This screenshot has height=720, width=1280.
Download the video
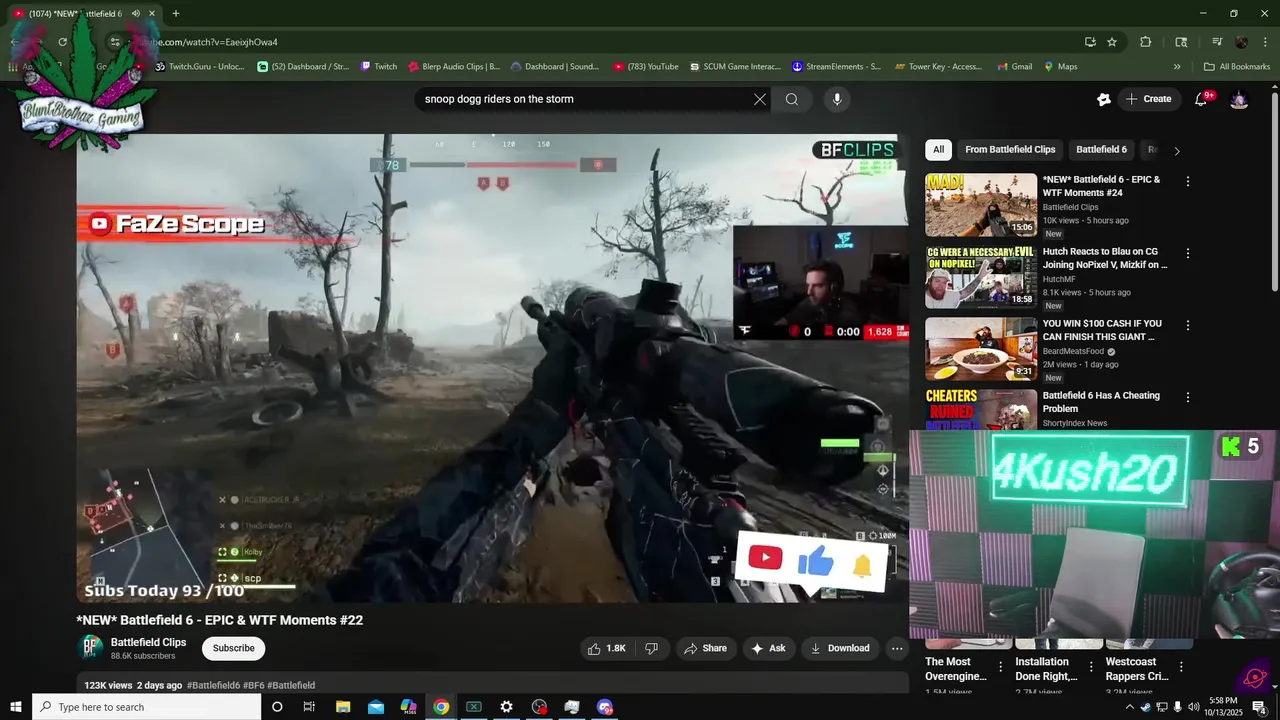coord(840,648)
